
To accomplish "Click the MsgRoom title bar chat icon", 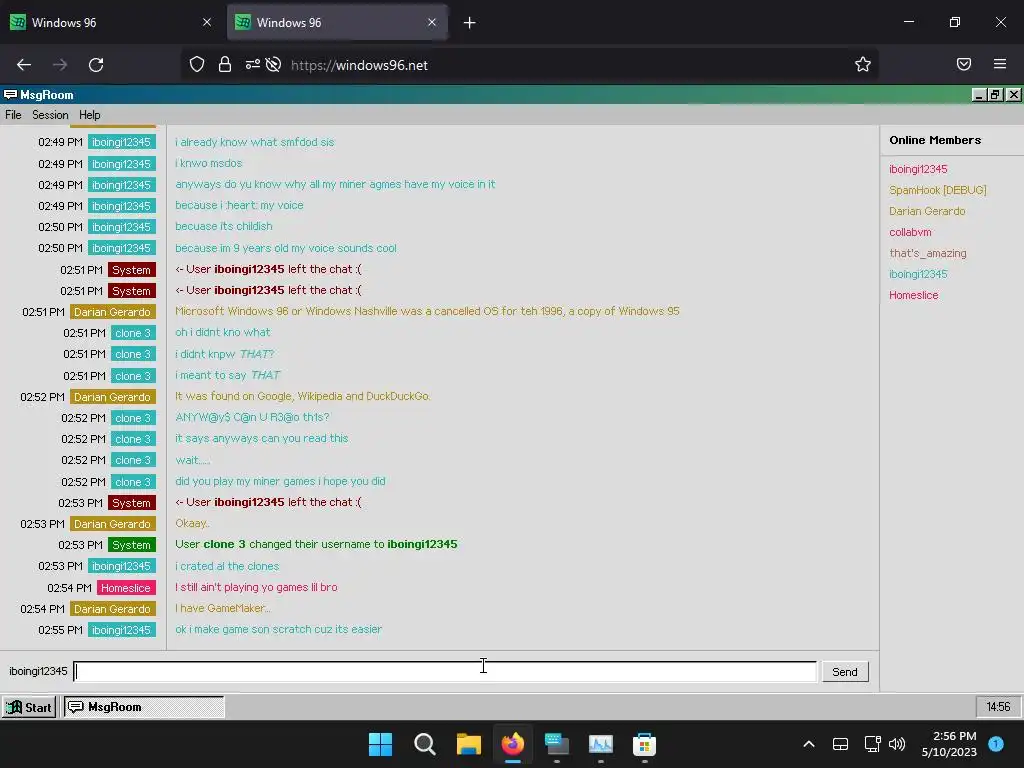I will 10,95.
